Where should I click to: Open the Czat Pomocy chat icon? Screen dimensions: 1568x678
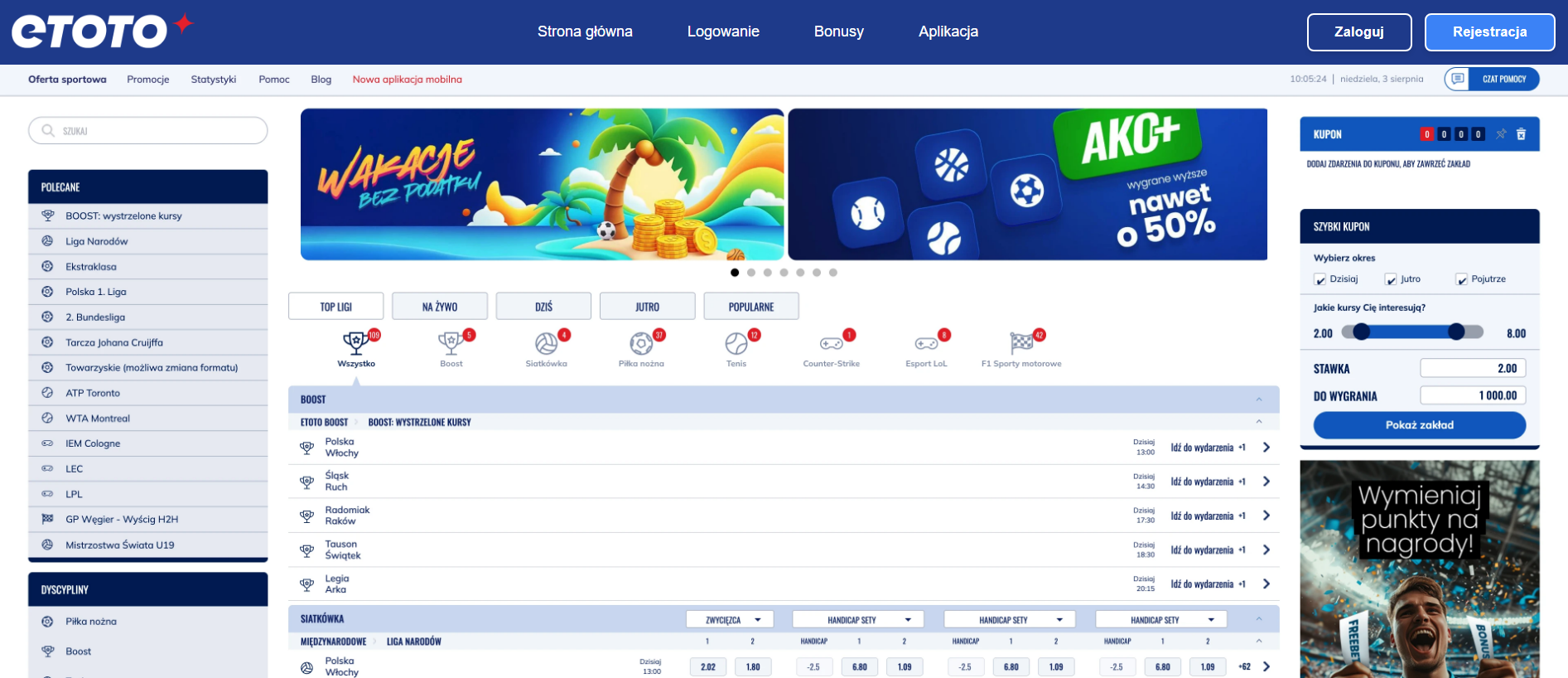(1458, 79)
